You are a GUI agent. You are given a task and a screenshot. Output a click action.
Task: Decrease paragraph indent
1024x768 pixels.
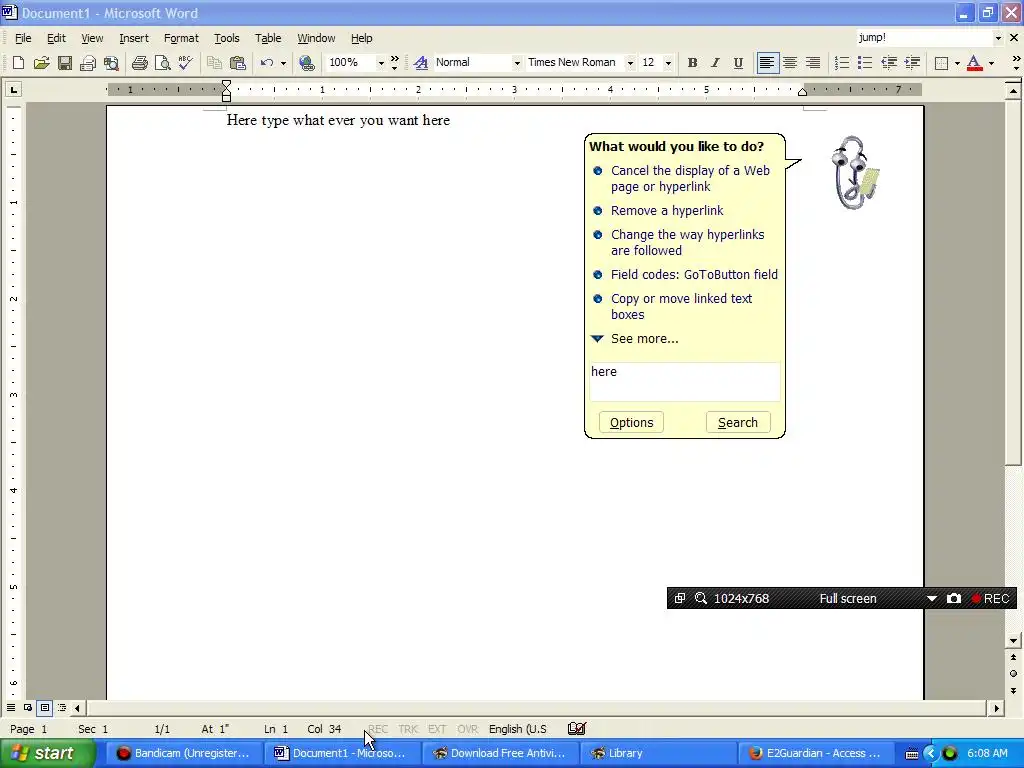click(x=889, y=63)
